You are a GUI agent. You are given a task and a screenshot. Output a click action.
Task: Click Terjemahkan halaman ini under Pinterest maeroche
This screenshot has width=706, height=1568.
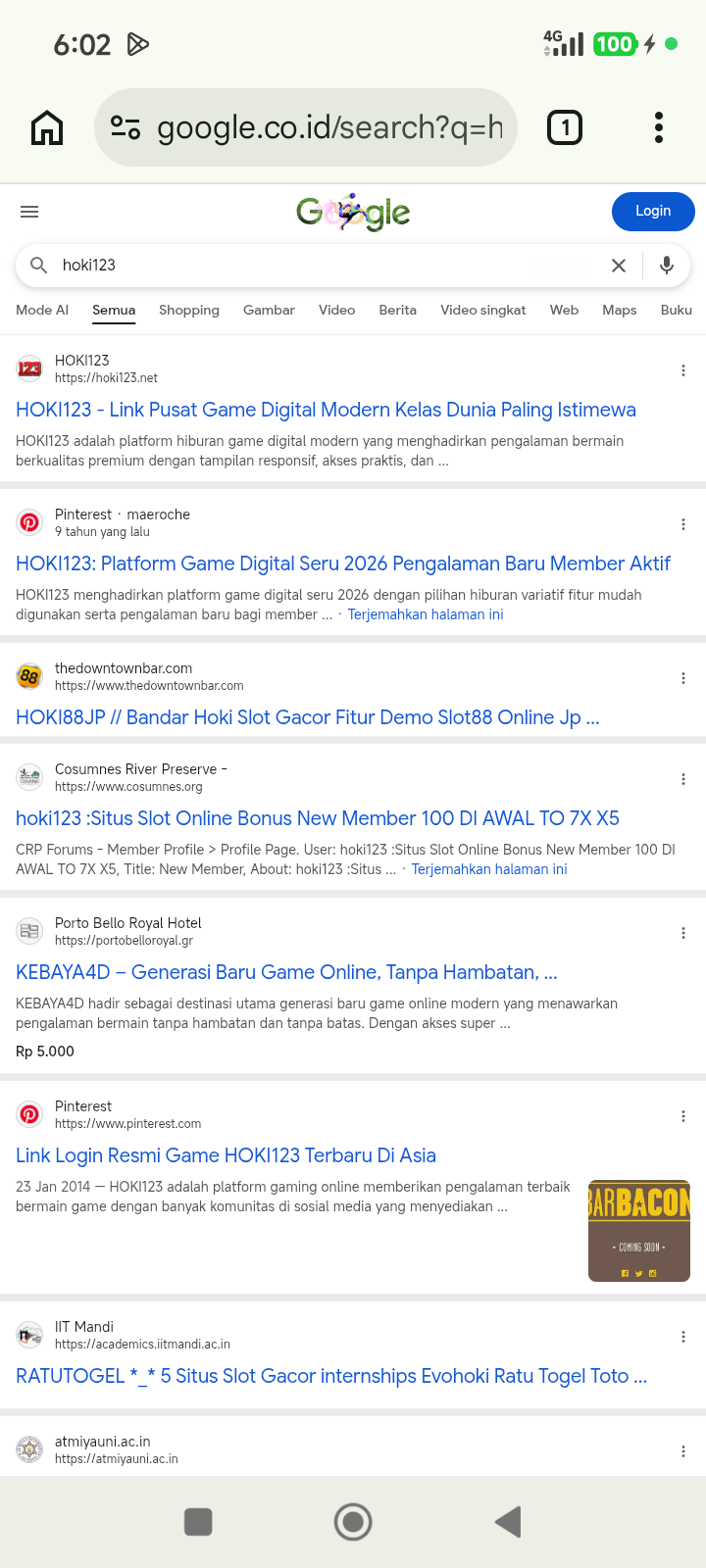(426, 614)
